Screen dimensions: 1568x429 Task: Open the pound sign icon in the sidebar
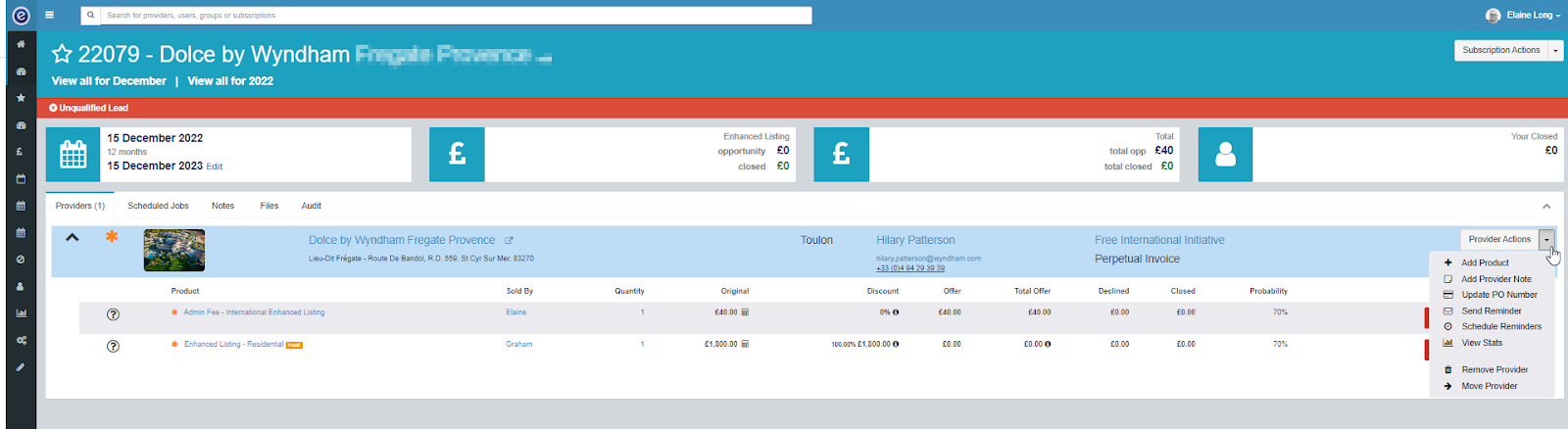tap(21, 152)
